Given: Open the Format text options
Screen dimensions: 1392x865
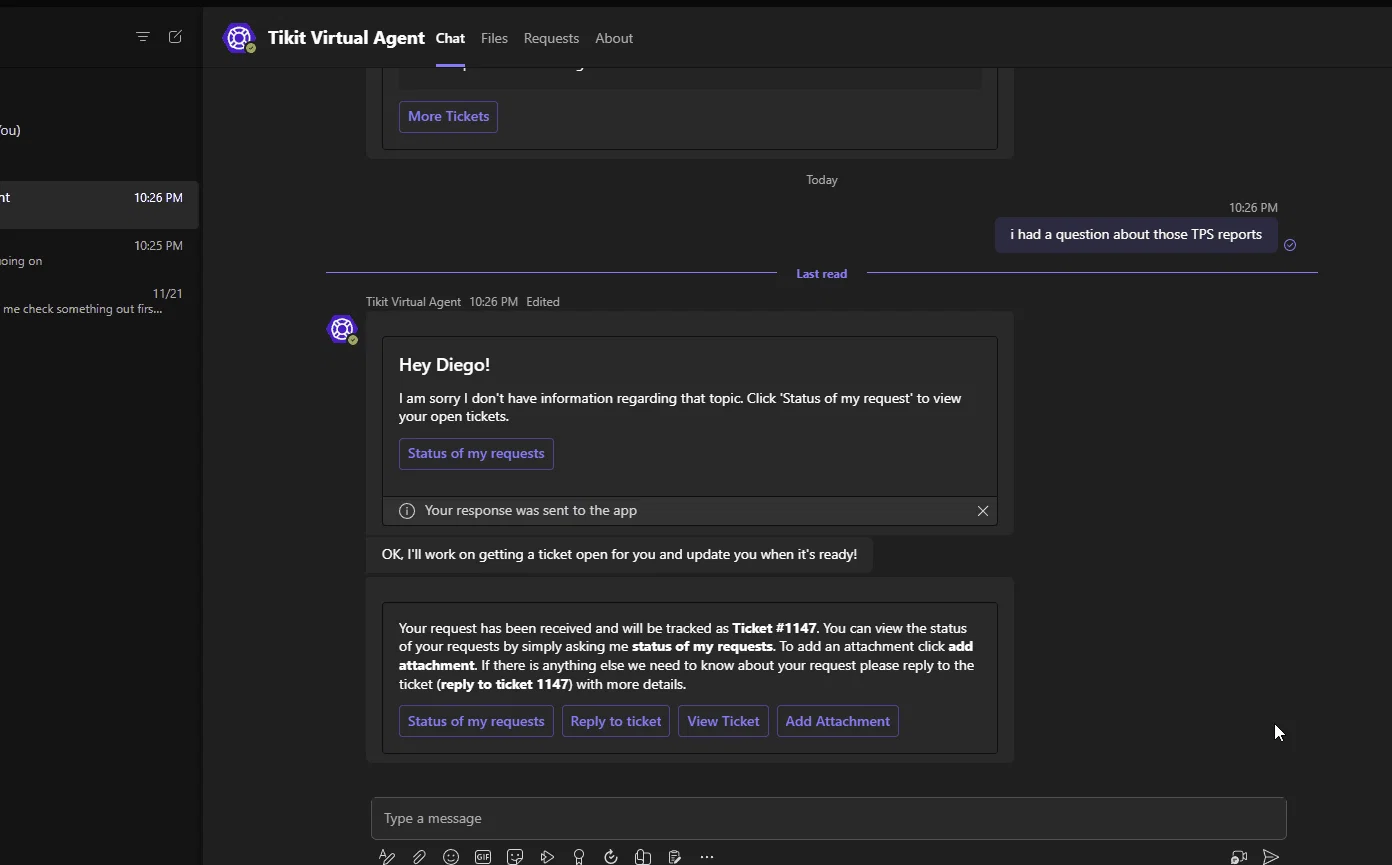Looking at the screenshot, I should [387, 857].
